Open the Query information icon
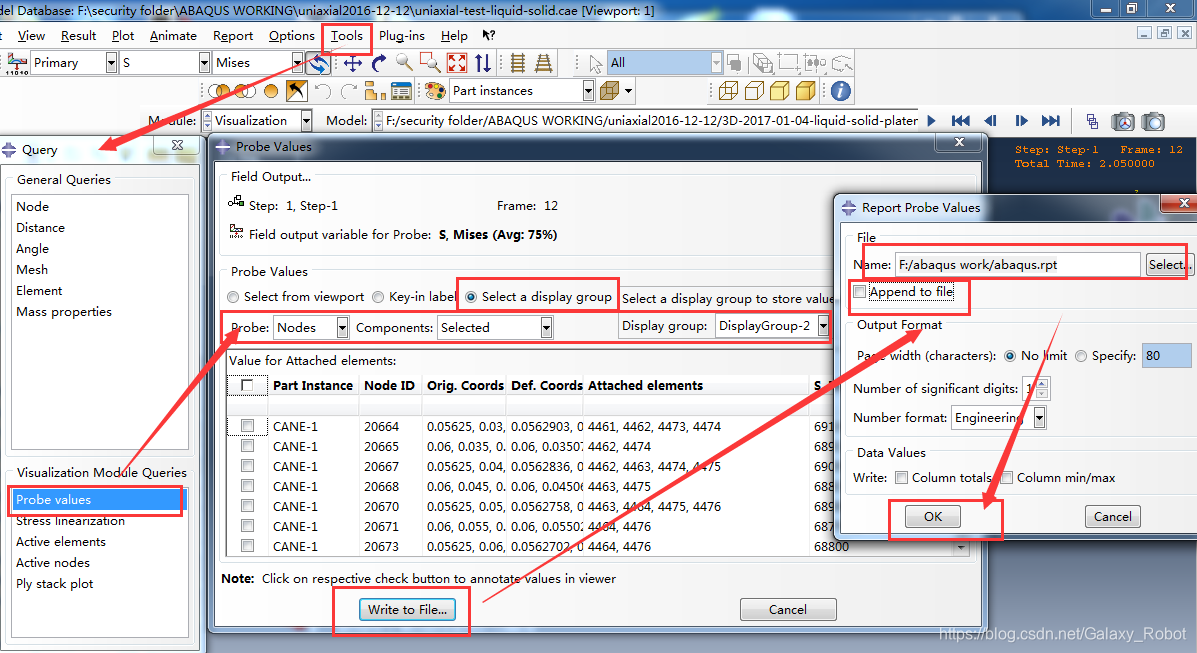 pos(841,91)
